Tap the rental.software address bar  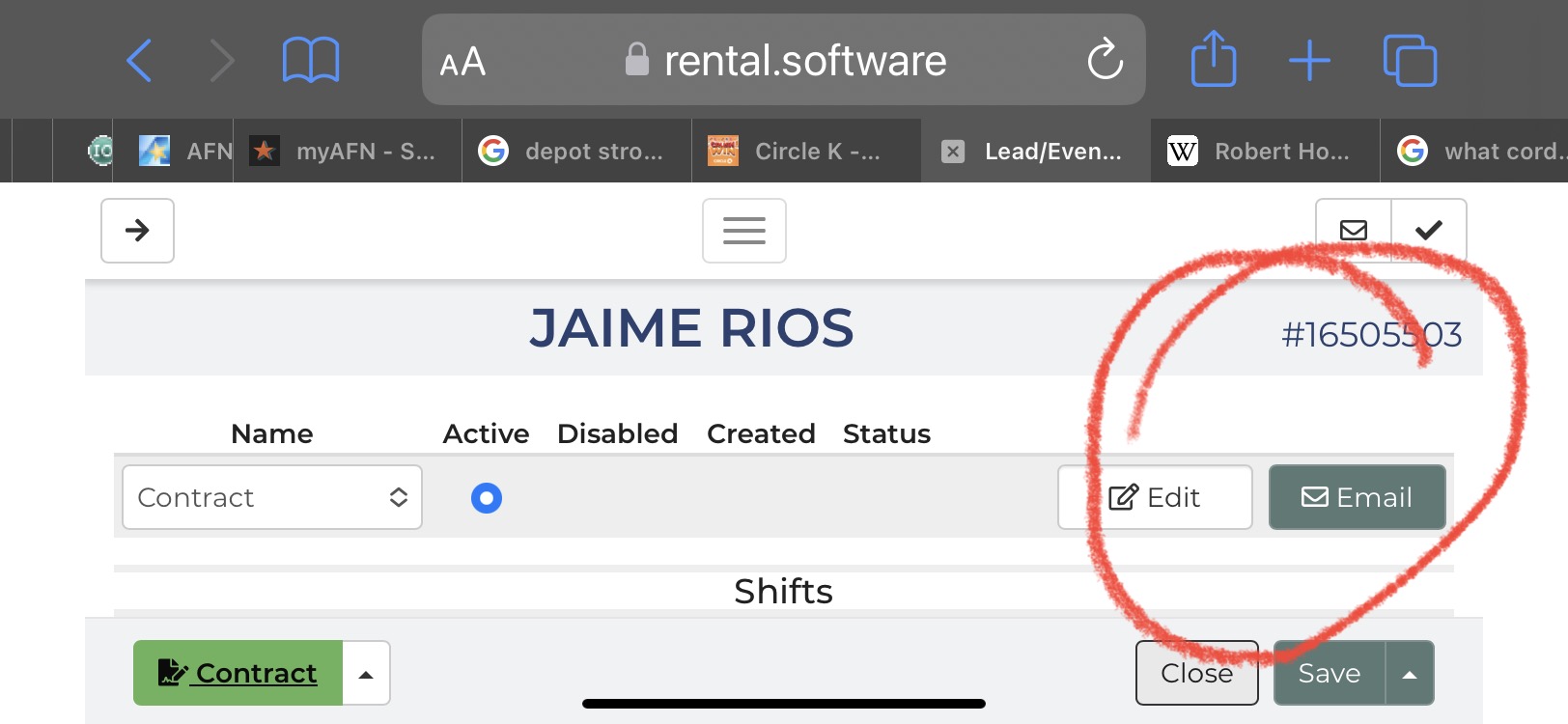tap(784, 60)
